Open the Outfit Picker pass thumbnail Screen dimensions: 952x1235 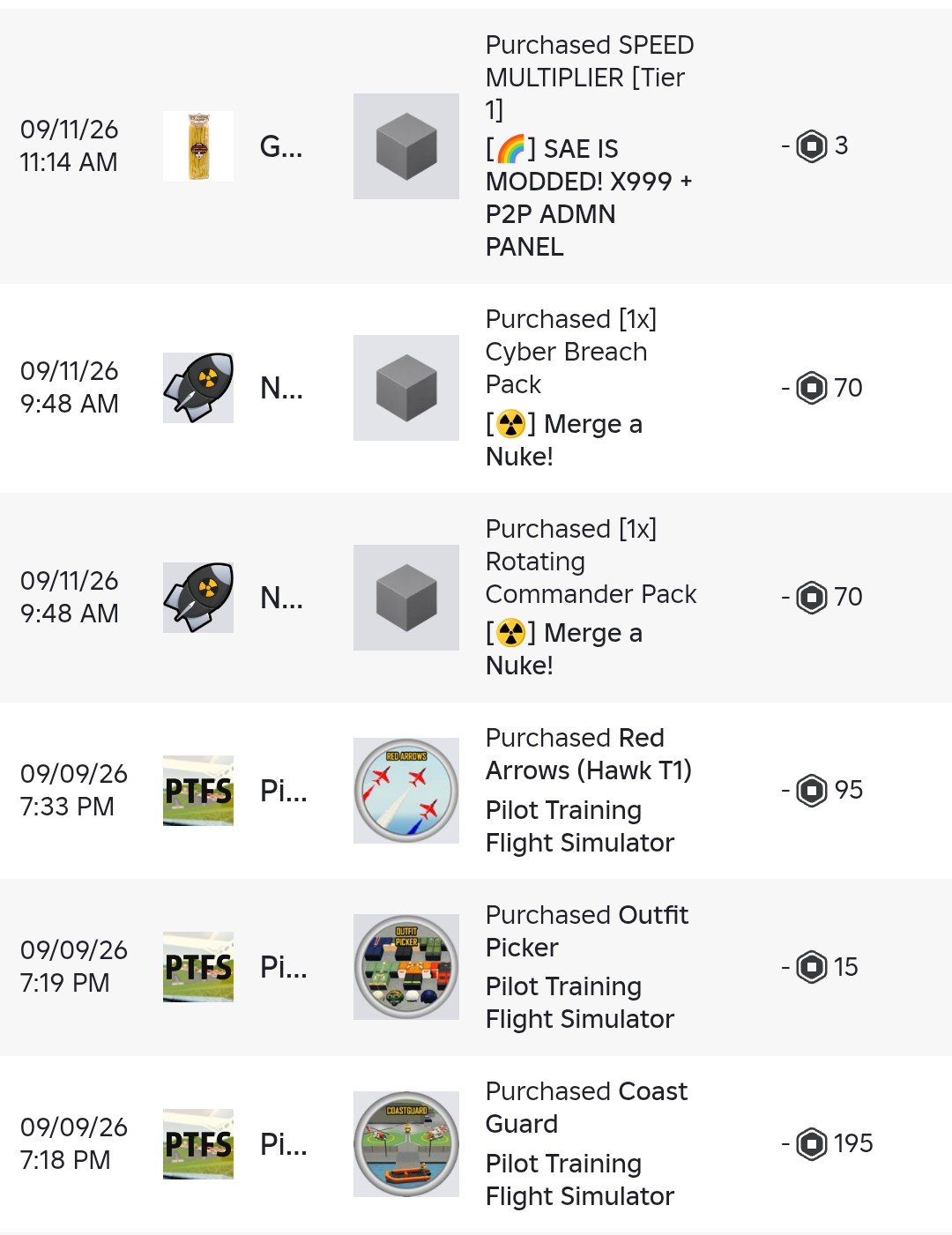click(x=406, y=967)
